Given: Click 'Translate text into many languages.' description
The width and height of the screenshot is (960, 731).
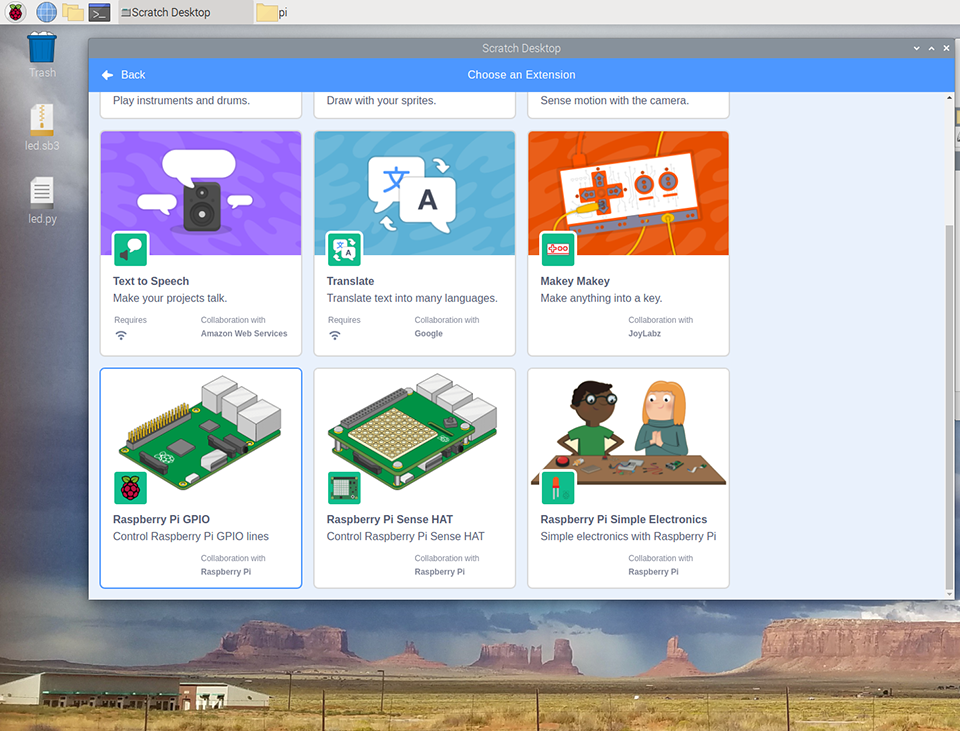Looking at the screenshot, I should (412, 298).
